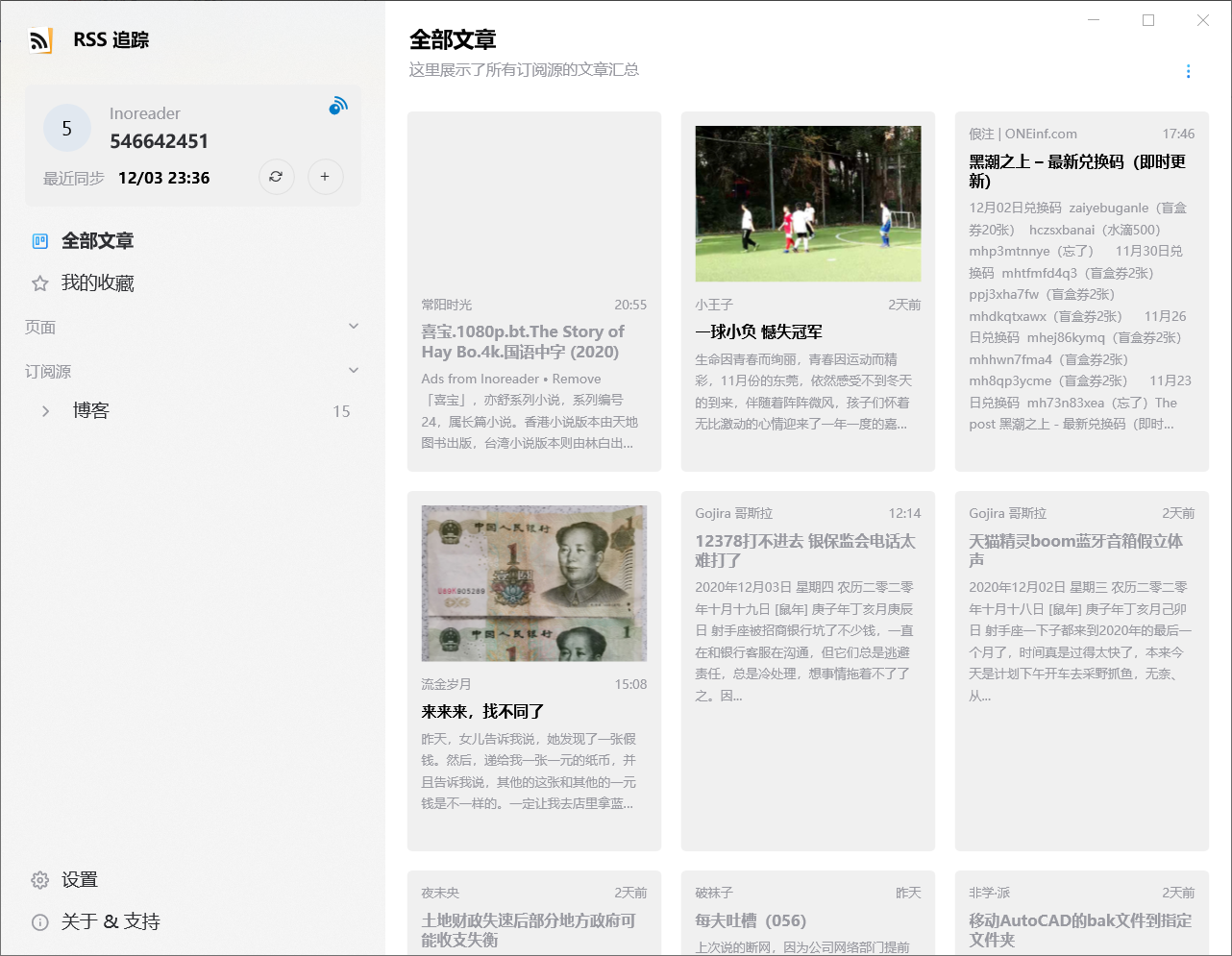Click the 17:46 timestamp on 黑潮之上 card

pos(1178,134)
